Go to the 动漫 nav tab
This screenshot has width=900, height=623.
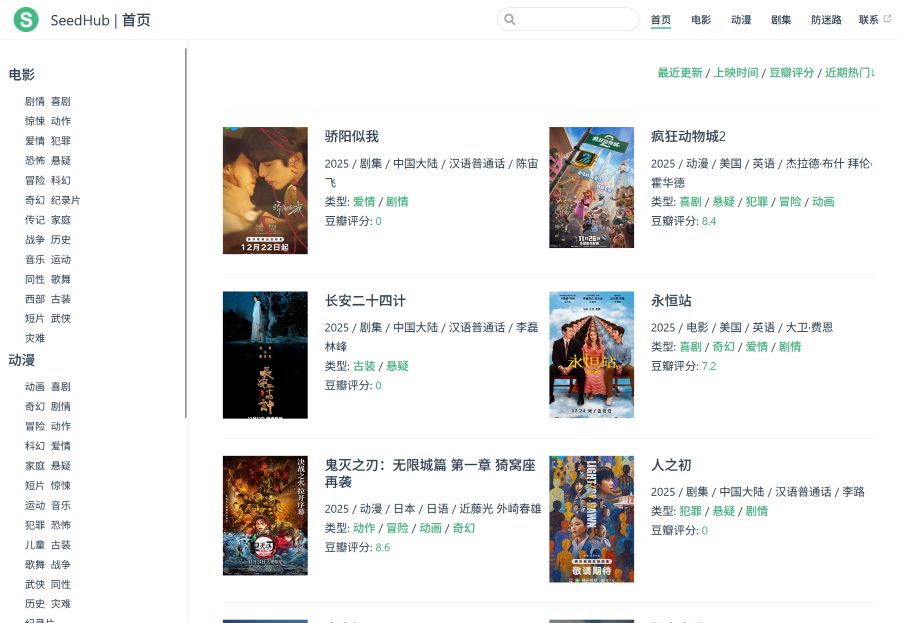(741, 19)
